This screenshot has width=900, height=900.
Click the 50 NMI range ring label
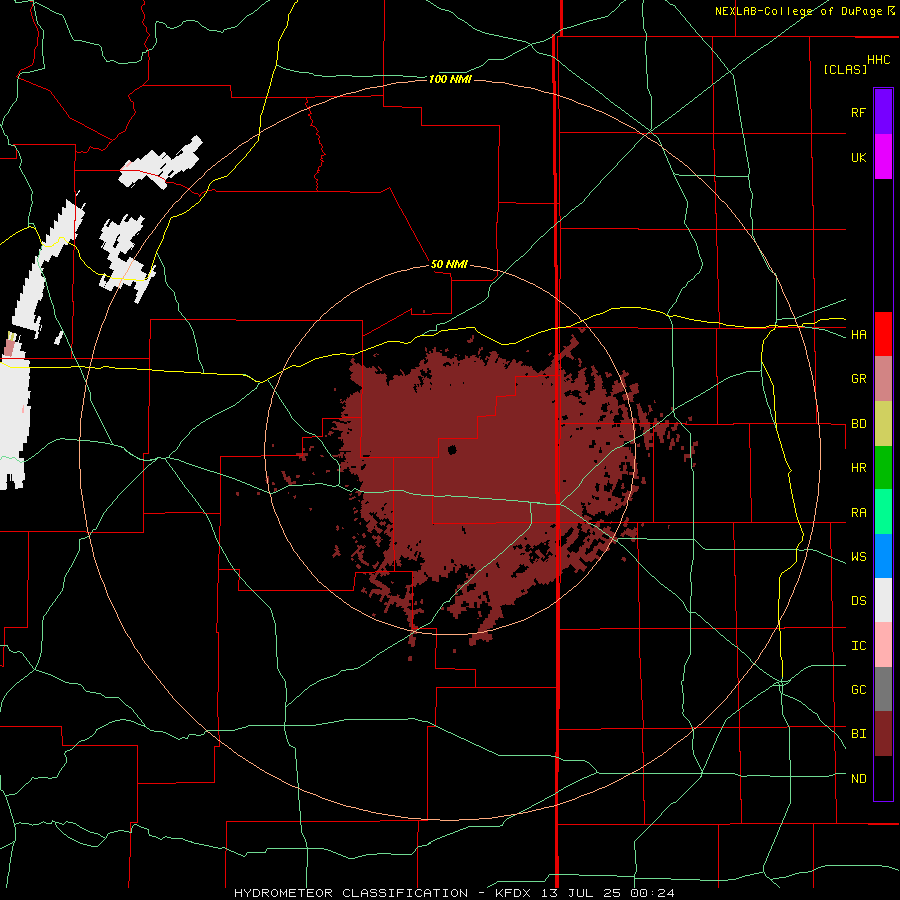point(449,264)
